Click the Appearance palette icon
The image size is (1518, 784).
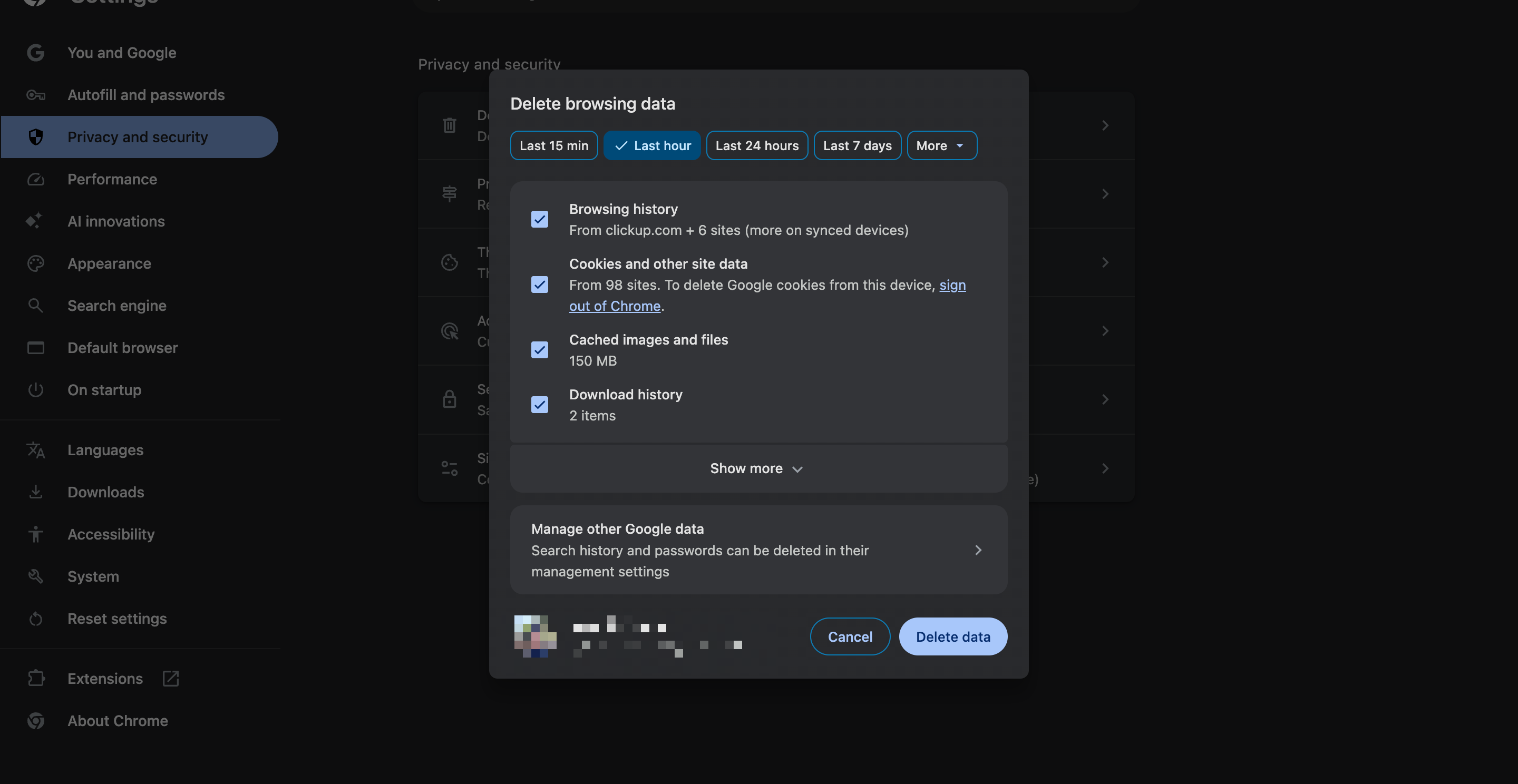point(35,263)
